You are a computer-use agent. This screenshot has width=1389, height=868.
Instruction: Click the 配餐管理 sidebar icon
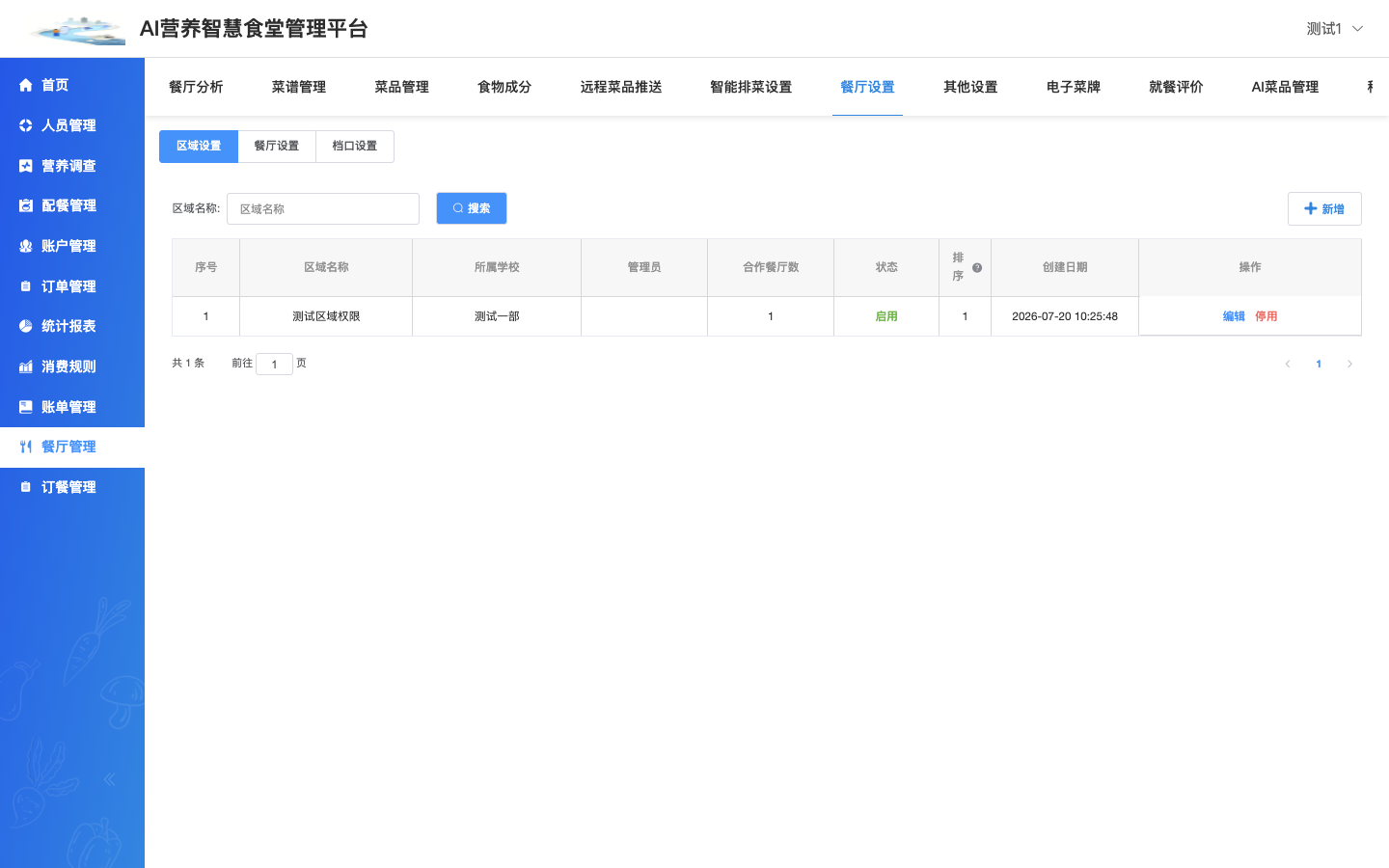coord(26,205)
